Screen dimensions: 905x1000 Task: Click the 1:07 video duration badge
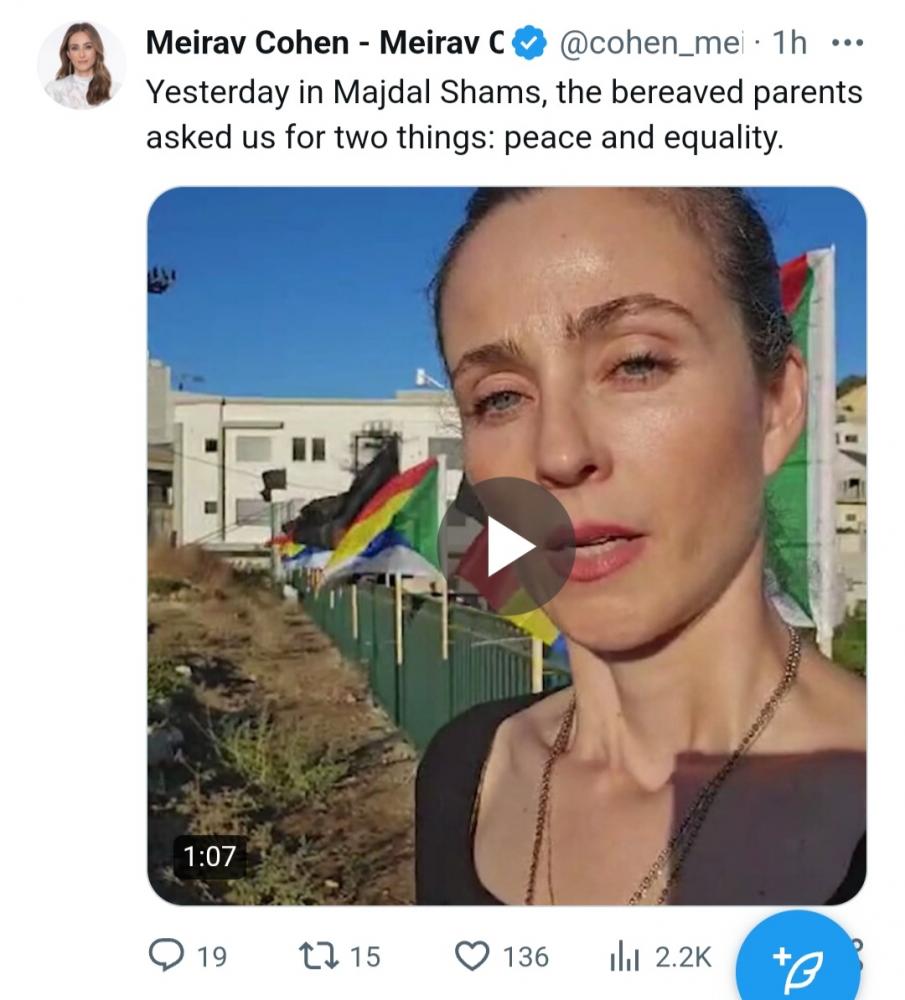point(209,856)
